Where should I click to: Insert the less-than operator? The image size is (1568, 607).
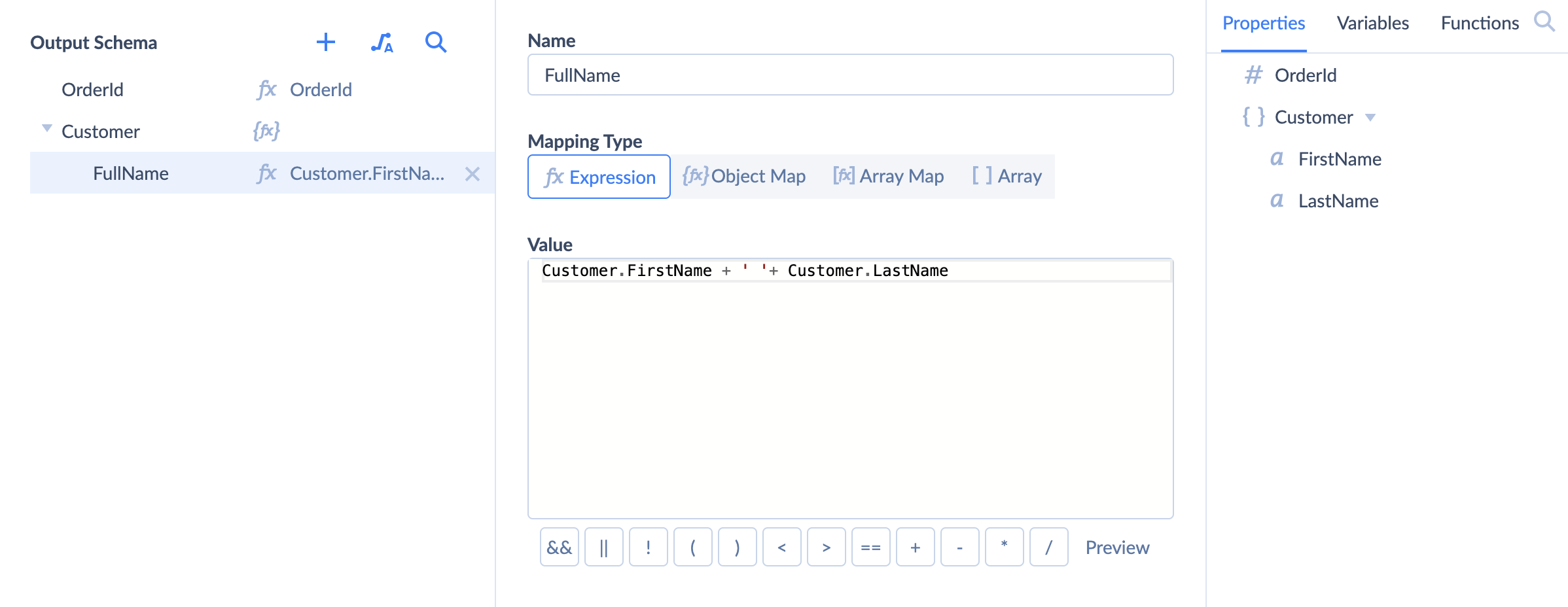pos(782,547)
